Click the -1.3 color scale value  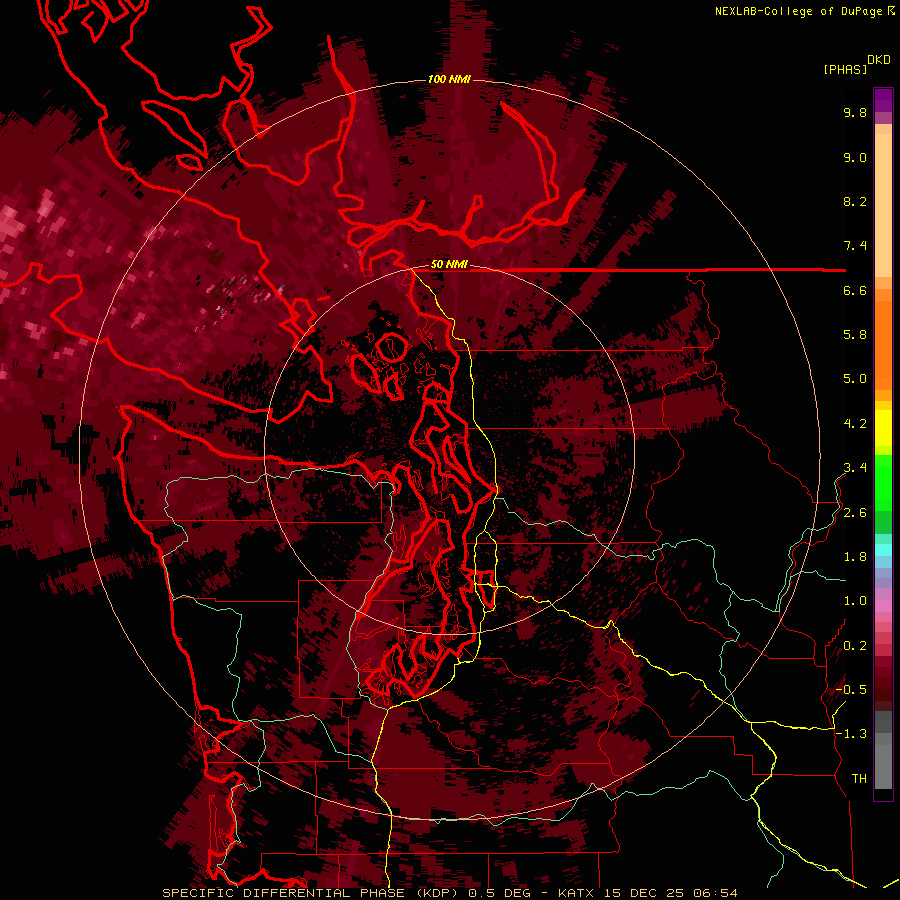pos(851,735)
